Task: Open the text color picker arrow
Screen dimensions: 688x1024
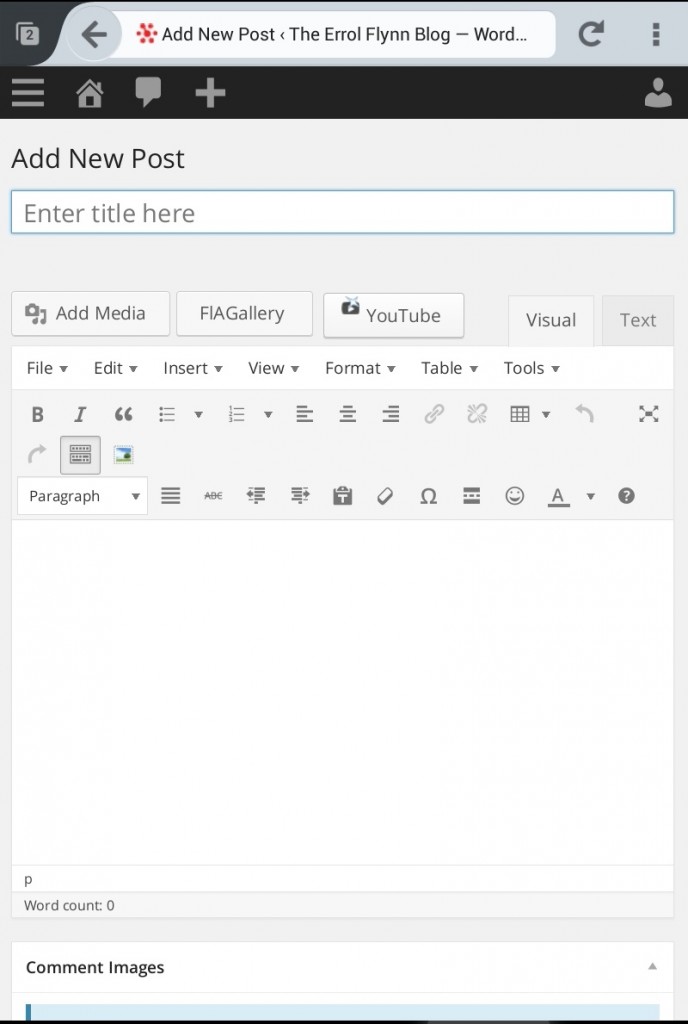Action: coord(591,496)
